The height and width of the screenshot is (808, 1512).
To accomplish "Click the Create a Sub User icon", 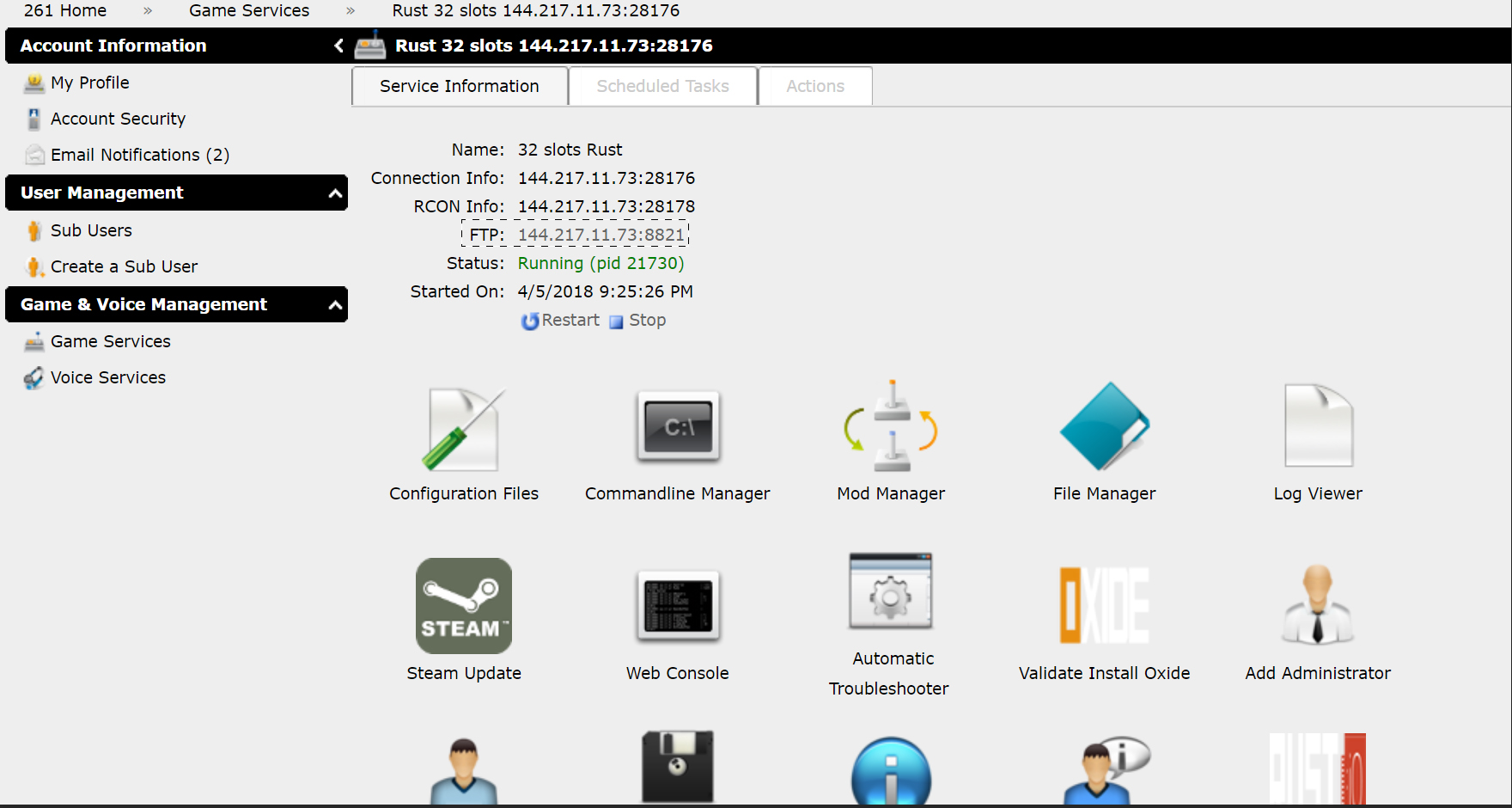I will click(34, 266).
